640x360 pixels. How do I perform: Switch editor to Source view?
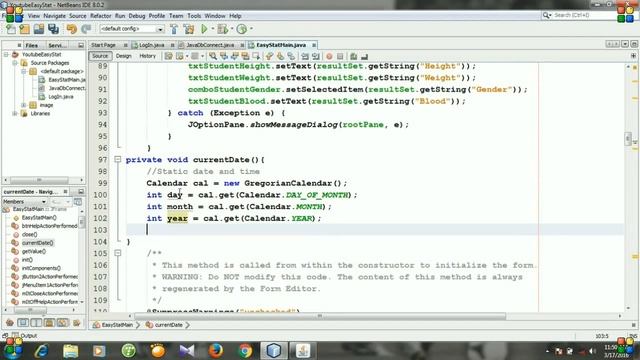[x=100, y=56]
